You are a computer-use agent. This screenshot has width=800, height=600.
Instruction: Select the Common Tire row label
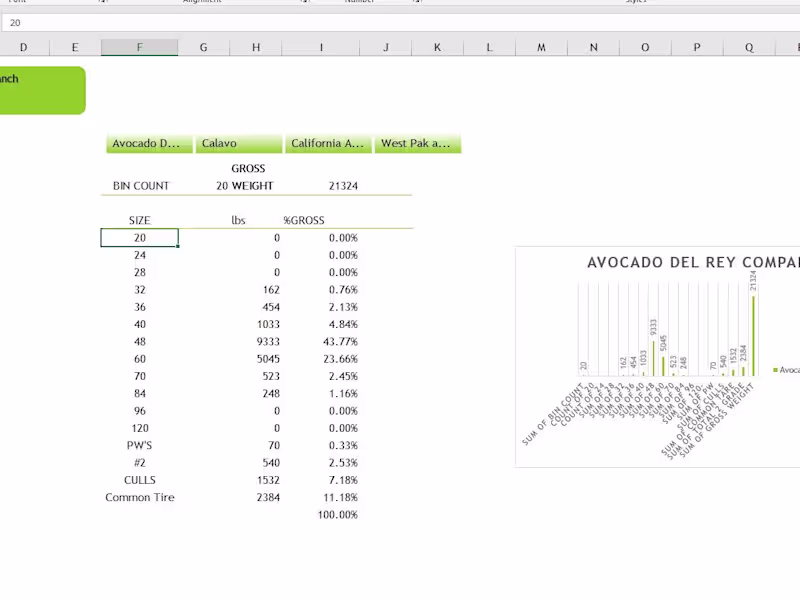pos(139,497)
